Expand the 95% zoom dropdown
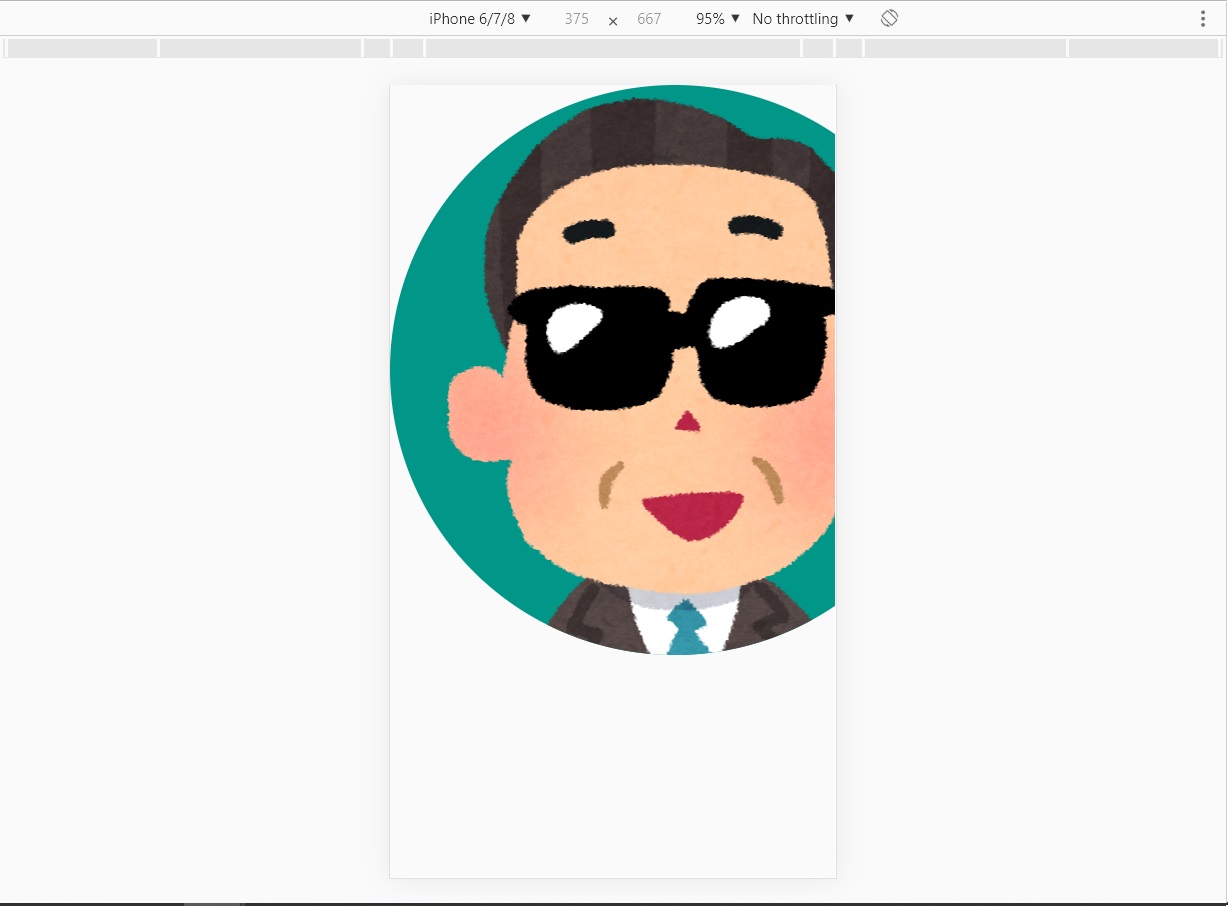Viewport: 1228px width, 906px height. pyautogui.click(x=718, y=19)
